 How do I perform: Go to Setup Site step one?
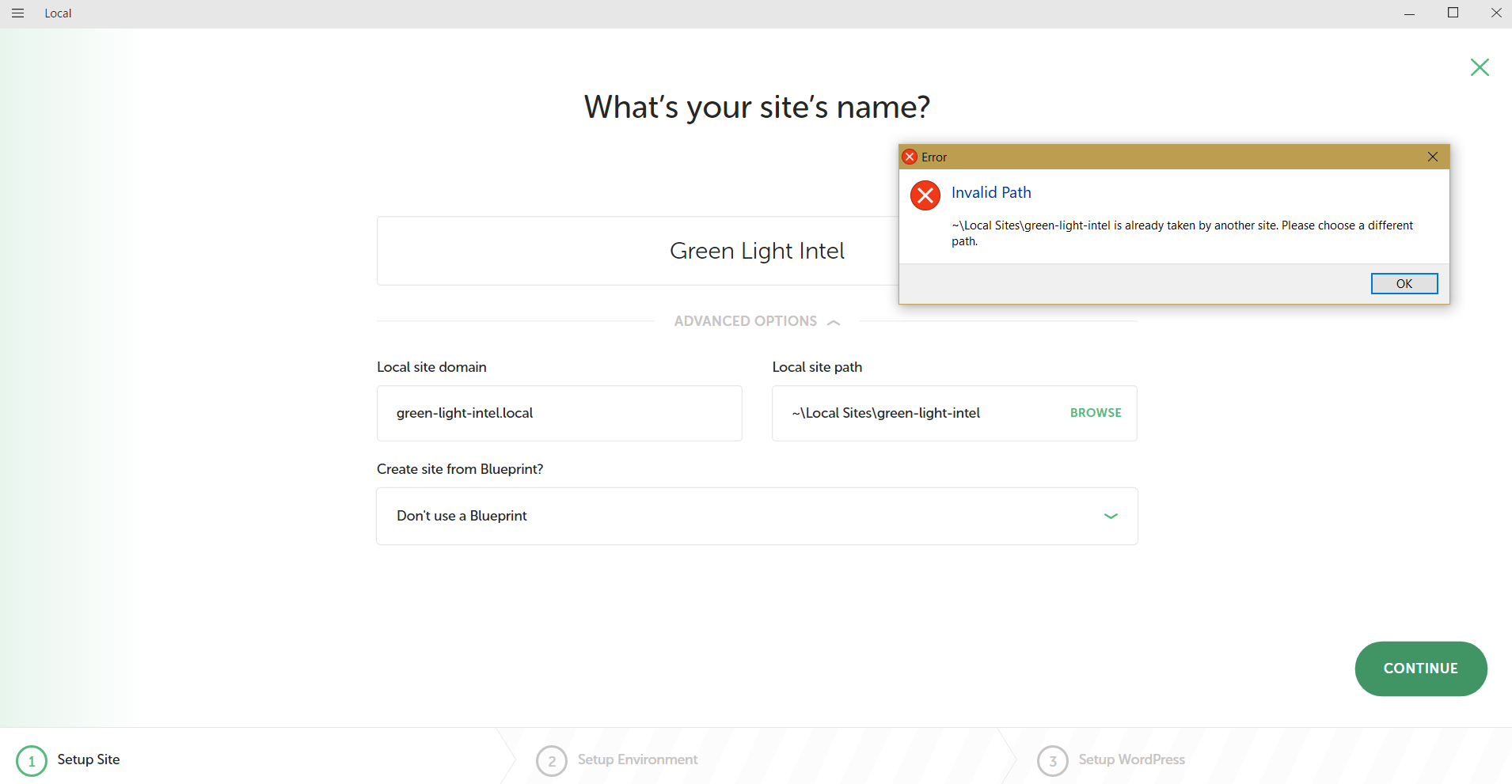[68, 760]
